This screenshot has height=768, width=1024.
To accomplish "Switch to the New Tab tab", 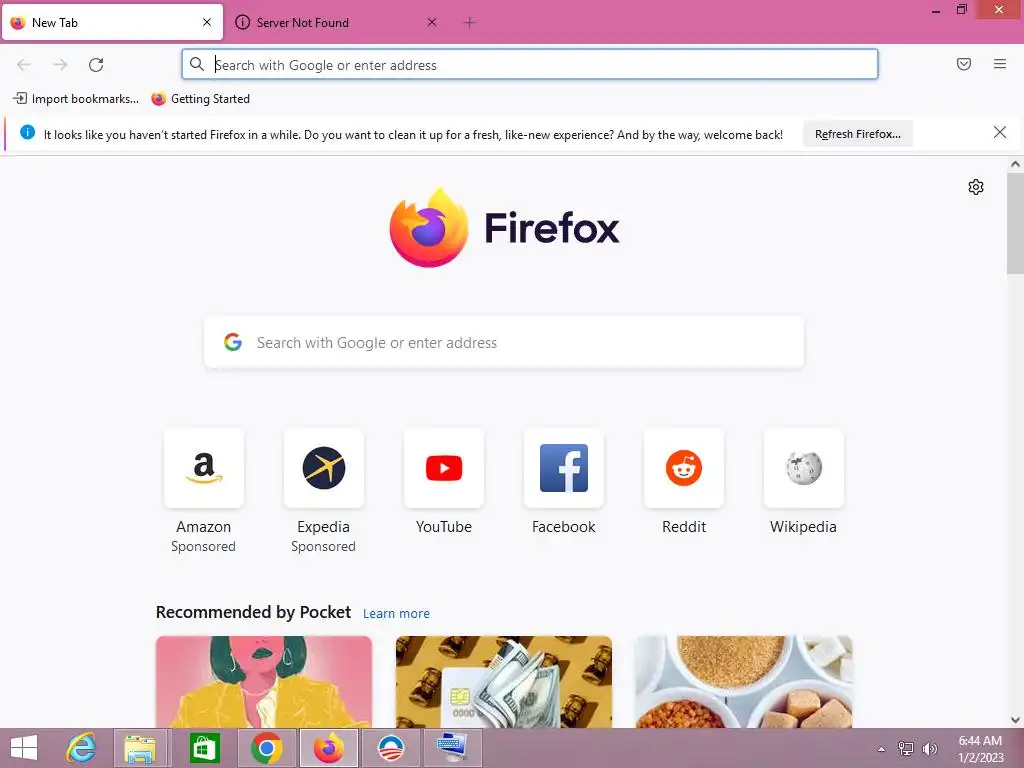I will click(112, 22).
